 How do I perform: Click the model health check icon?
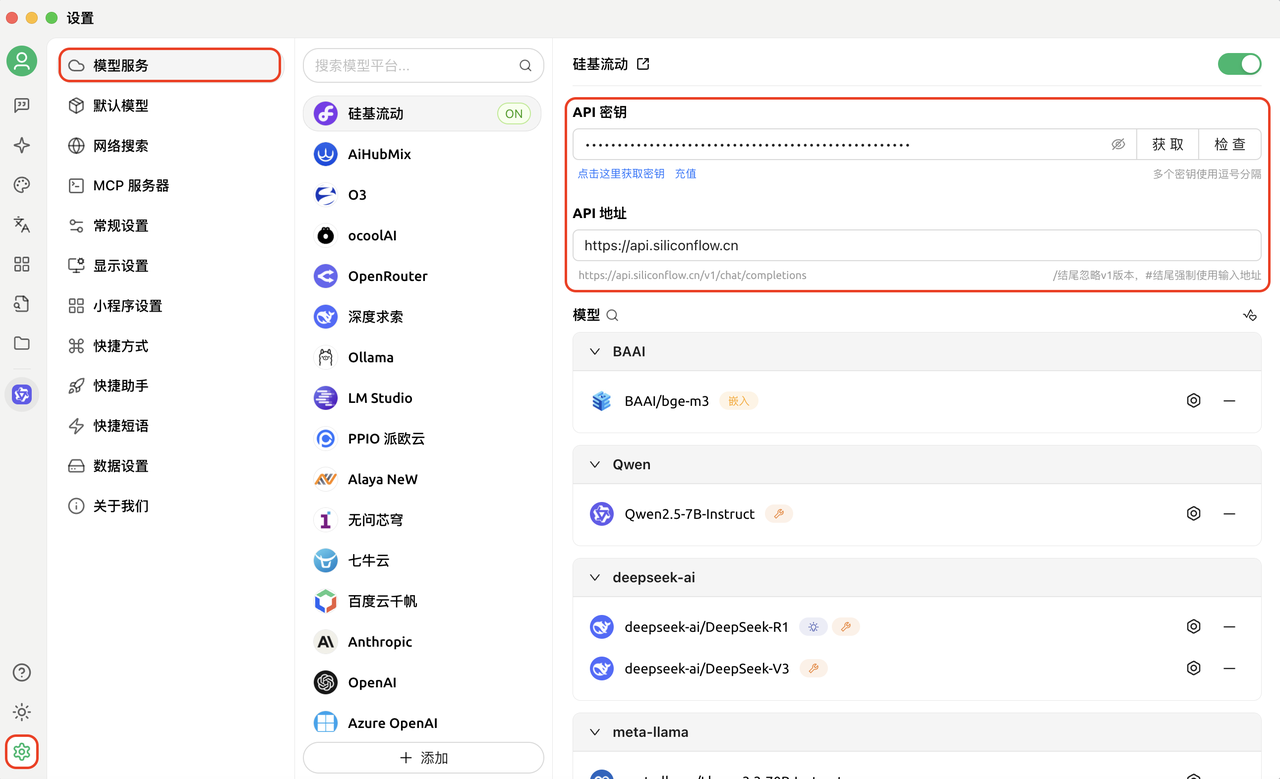tap(1249, 315)
